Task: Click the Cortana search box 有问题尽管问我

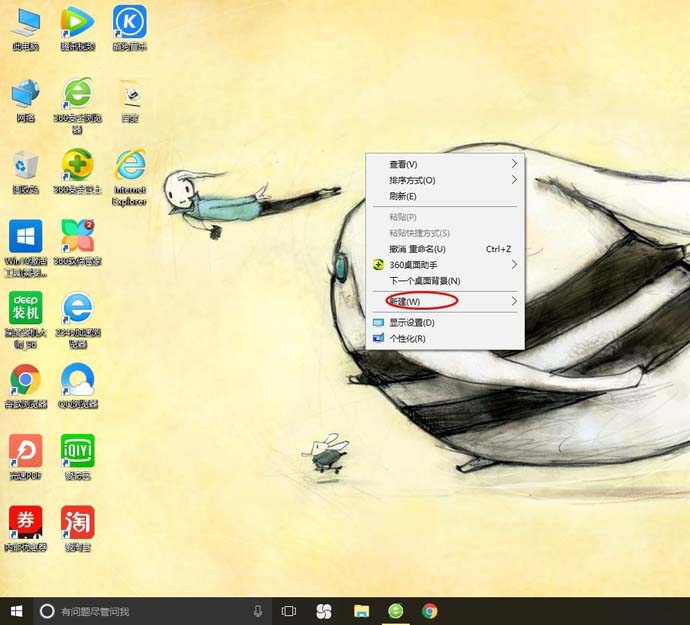Action: click(x=153, y=611)
